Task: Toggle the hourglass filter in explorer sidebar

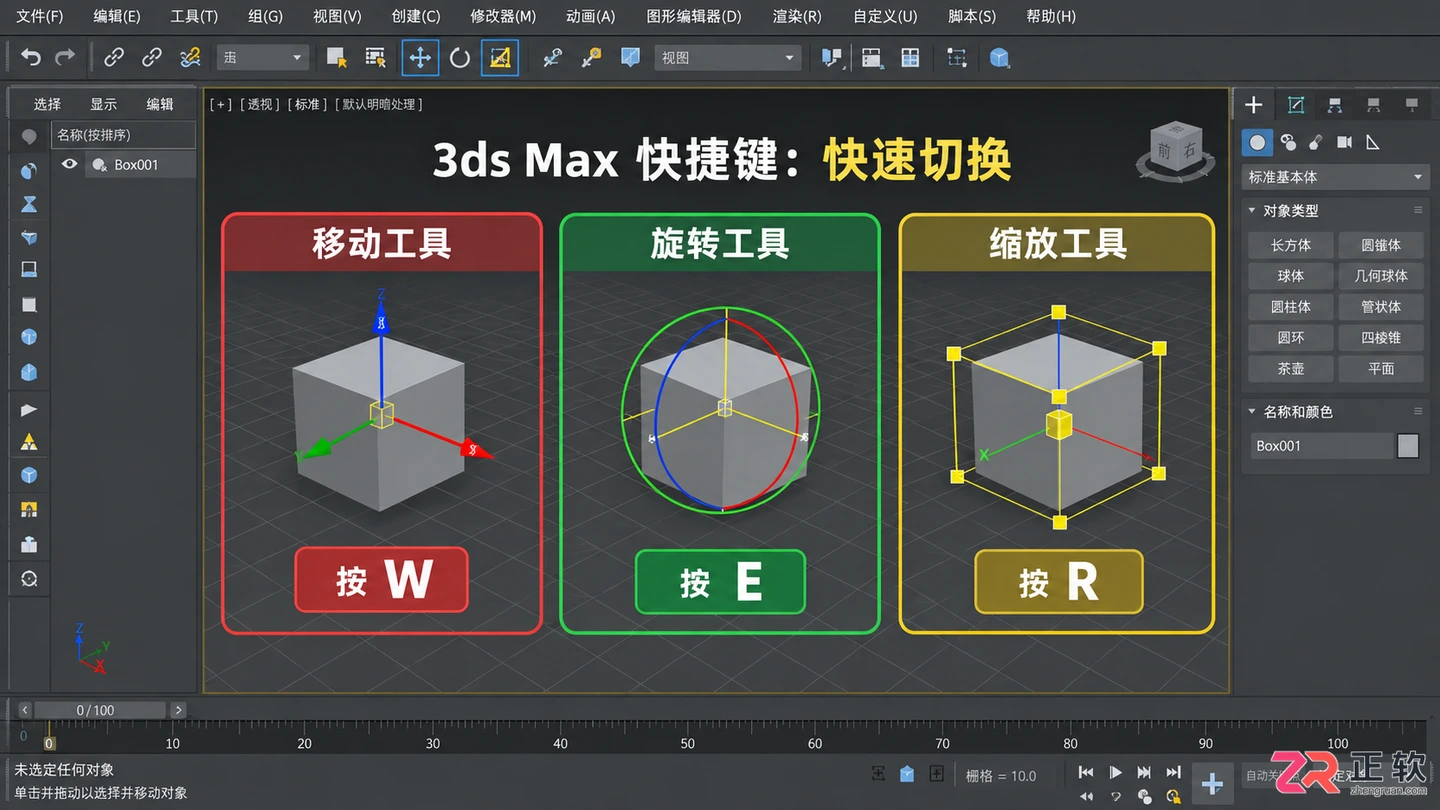Action: pyautogui.click(x=29, y=203)
